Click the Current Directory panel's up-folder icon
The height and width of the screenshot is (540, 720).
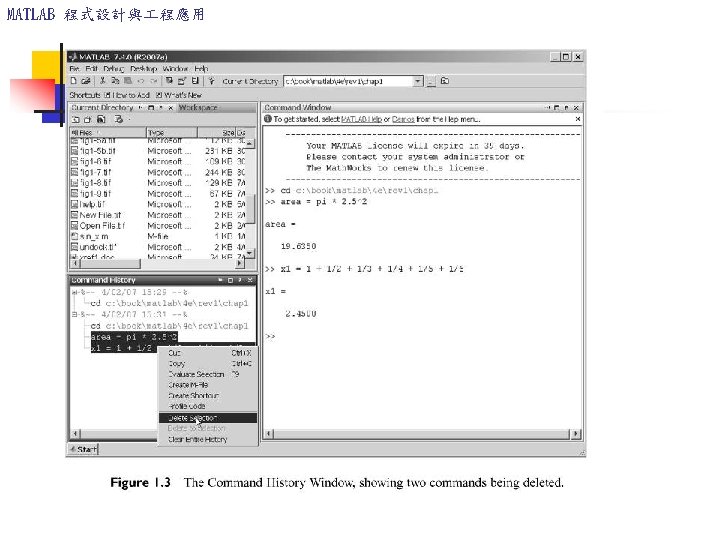coord(76,119)
